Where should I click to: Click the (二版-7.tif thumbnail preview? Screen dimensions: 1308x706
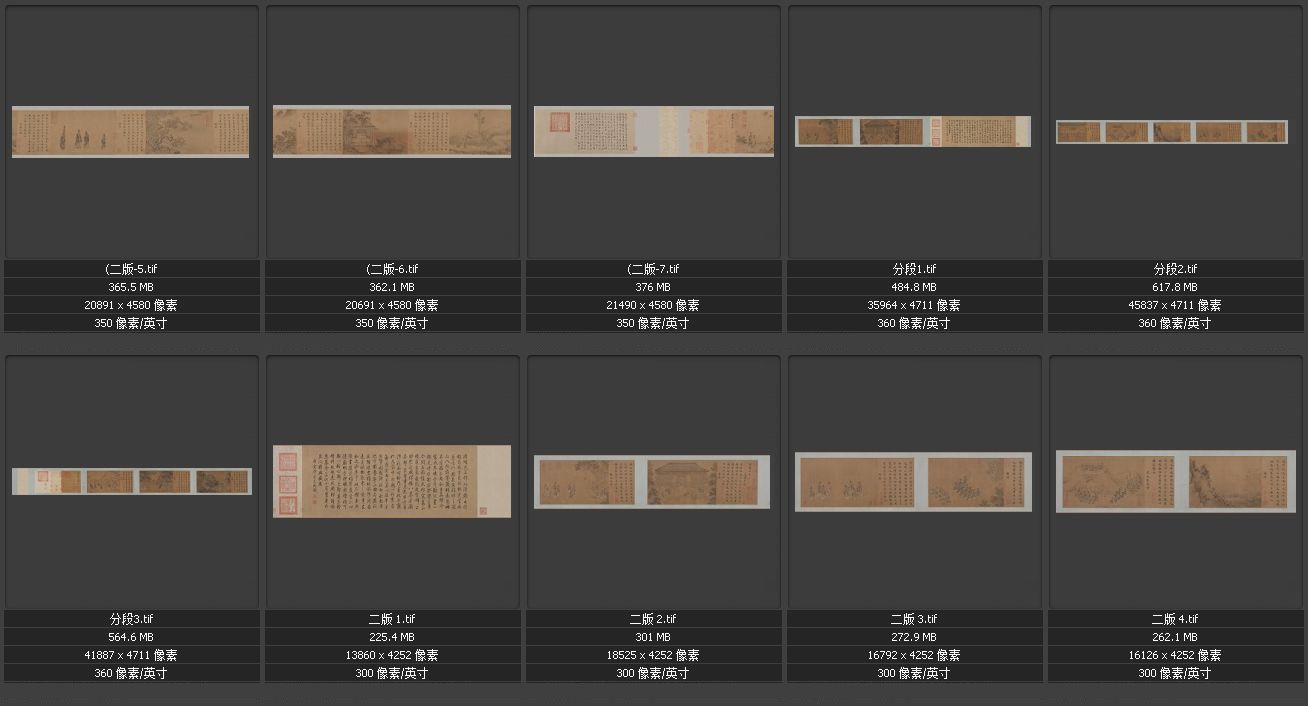click(654, 131)
